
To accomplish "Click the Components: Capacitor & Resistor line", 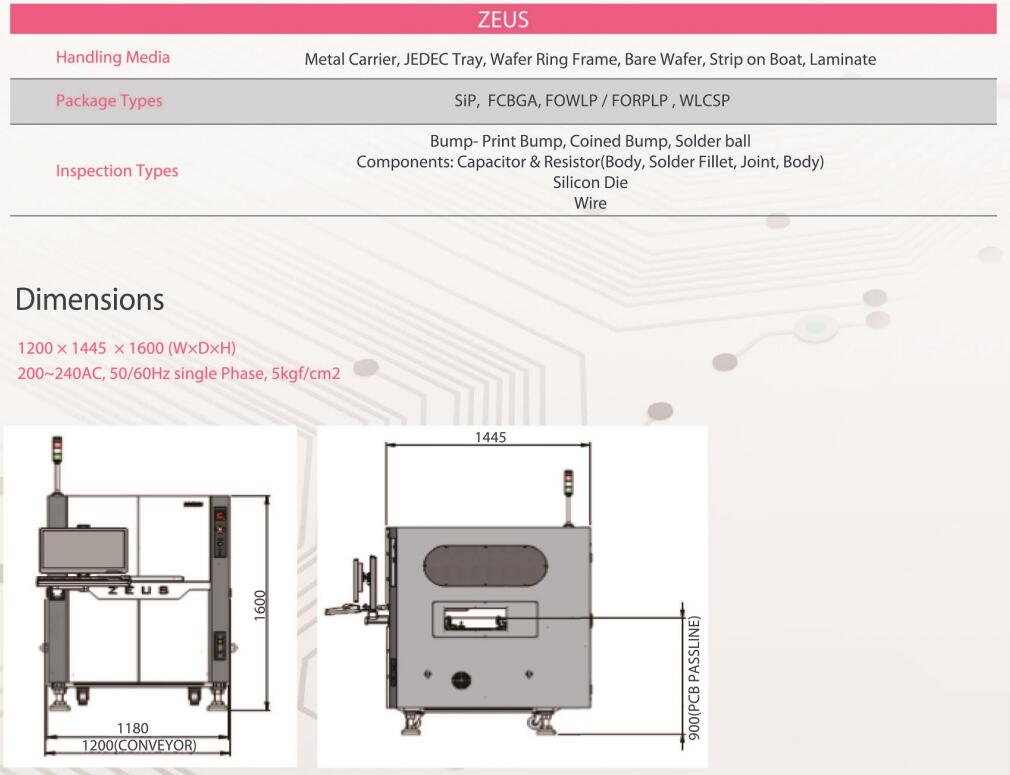I will coord(590,162).
